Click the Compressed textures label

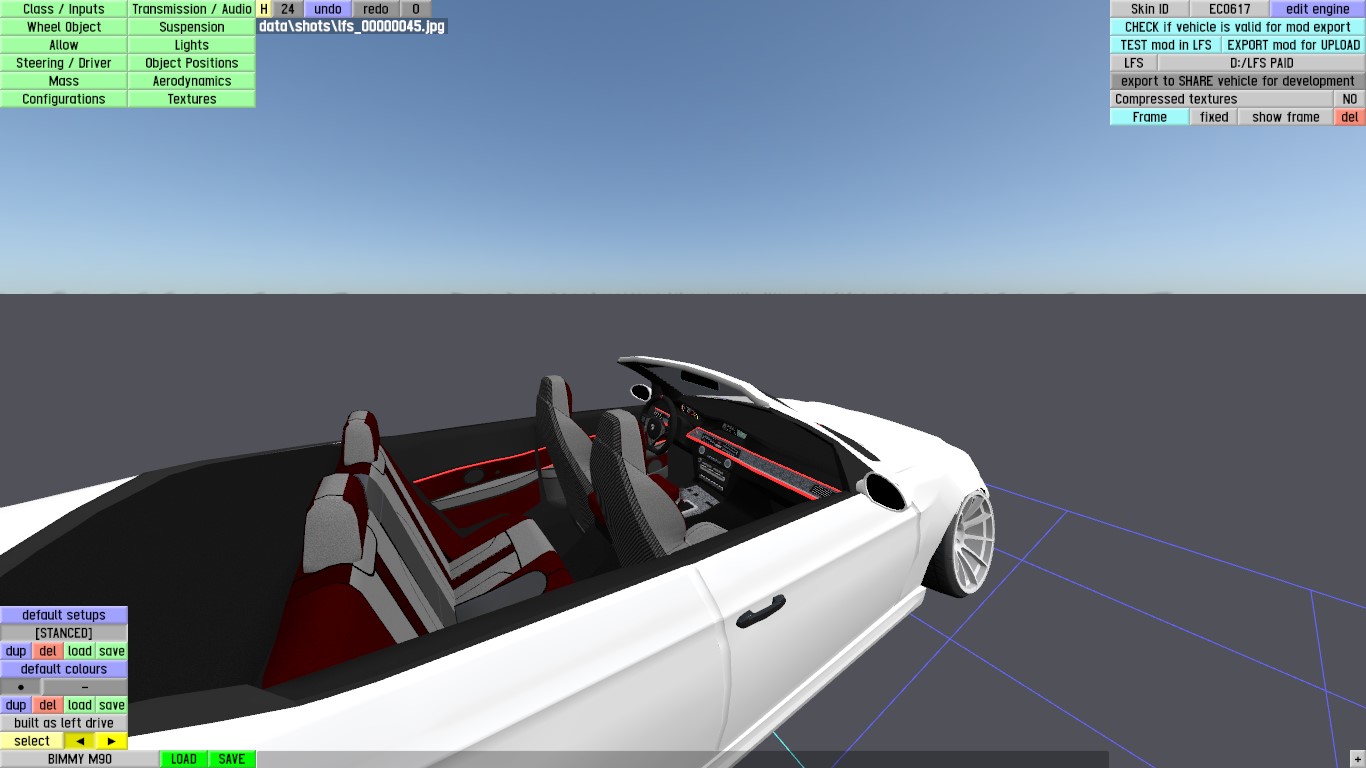[1222, 99]
